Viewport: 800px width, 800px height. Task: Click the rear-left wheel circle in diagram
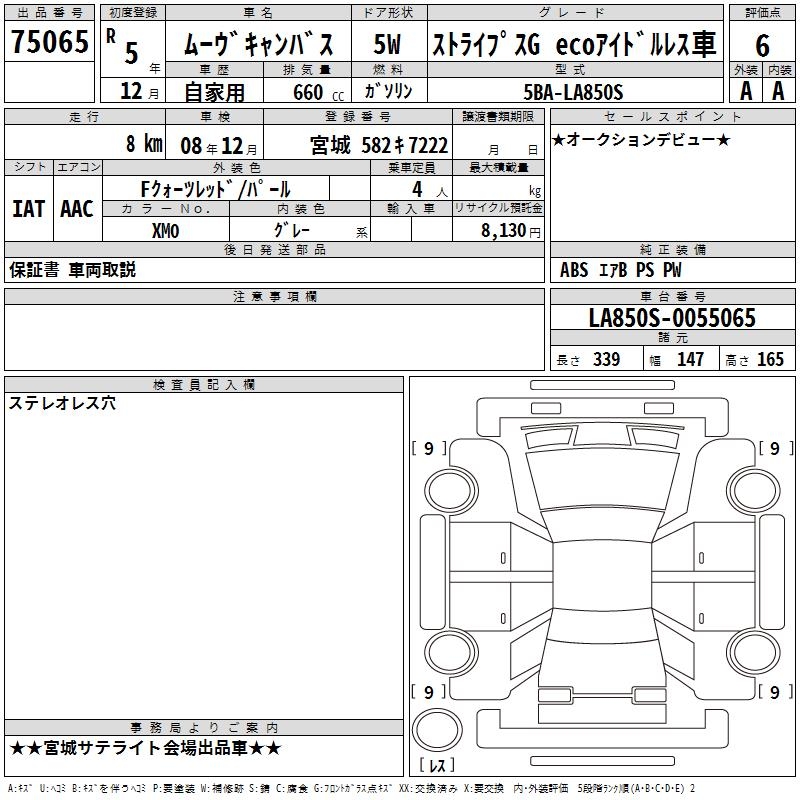coord(451,652)
